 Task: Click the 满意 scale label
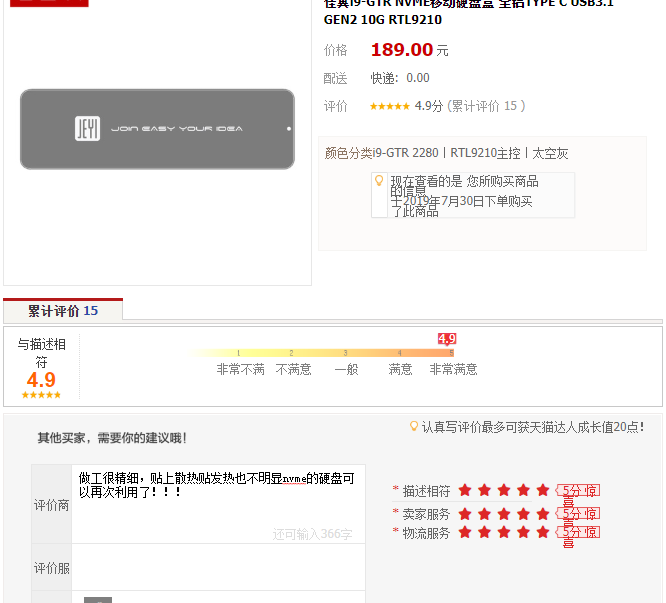(400, 369)
